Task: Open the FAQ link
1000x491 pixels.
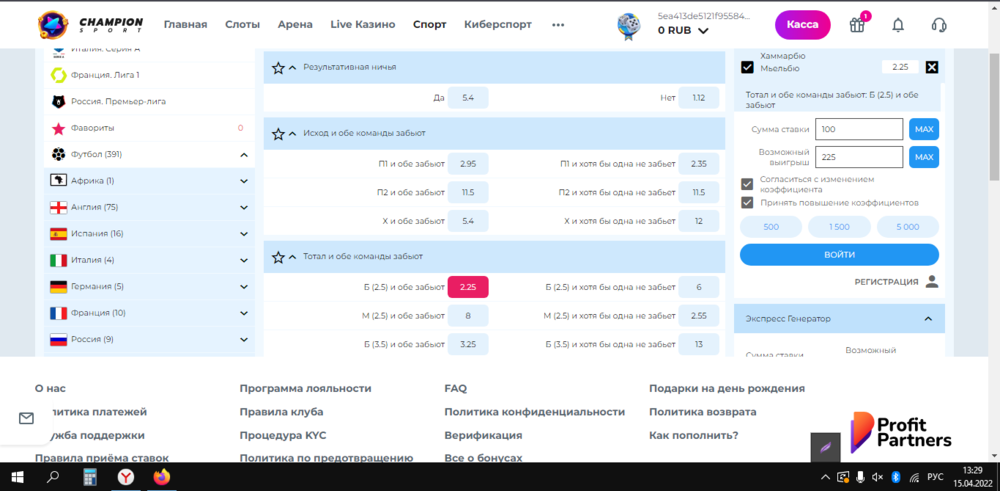Action: 455,388
